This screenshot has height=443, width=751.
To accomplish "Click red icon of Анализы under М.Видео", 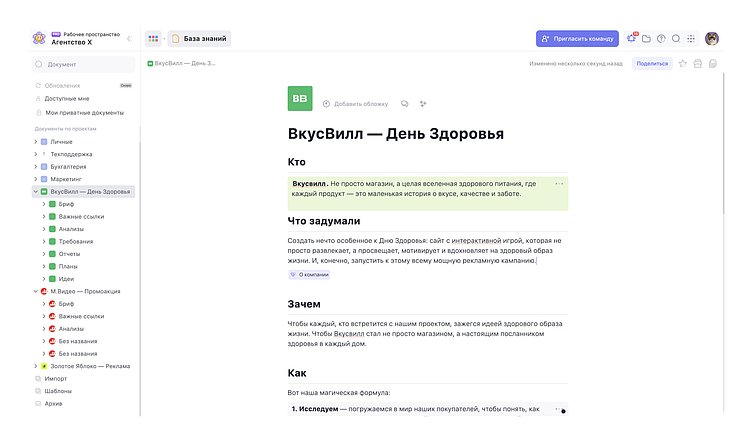I will (52, 329).
